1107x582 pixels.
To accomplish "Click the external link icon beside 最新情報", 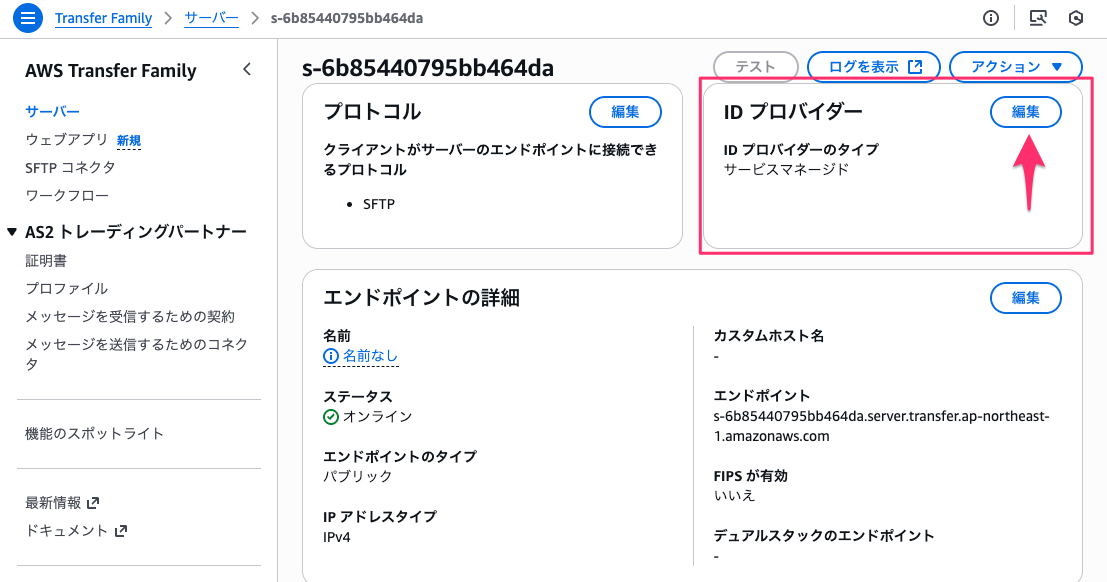I will [93, 503].
